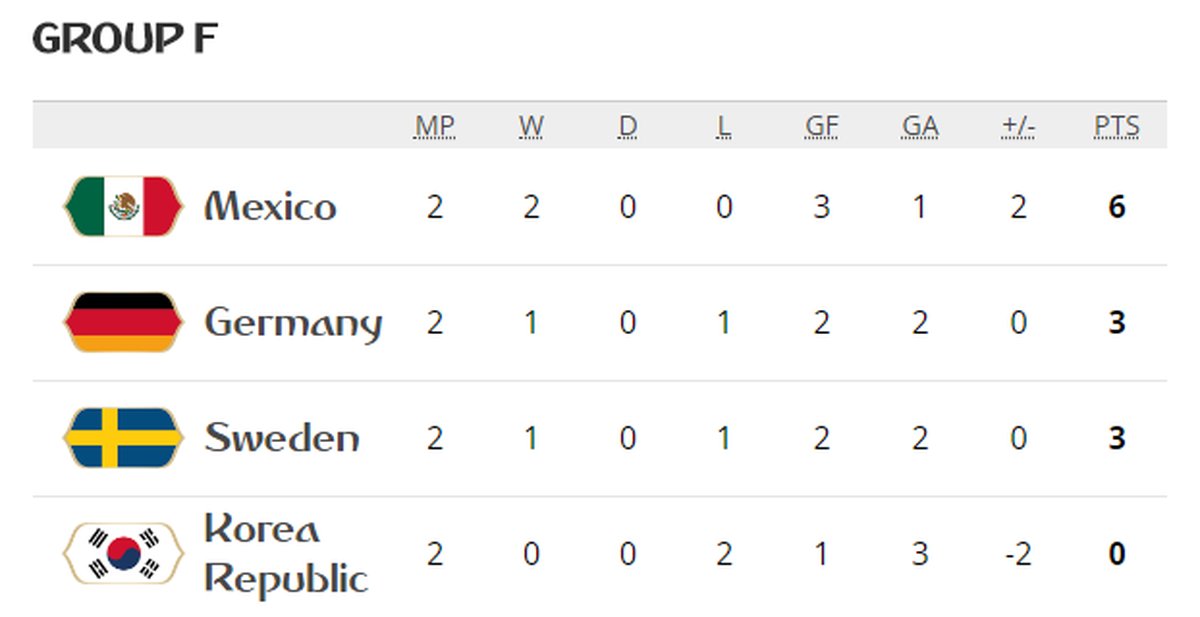Image resolution: width=1200 pixels, height=617 pixels.
Task: Open the Mexico team link
Action: point(270,207)
